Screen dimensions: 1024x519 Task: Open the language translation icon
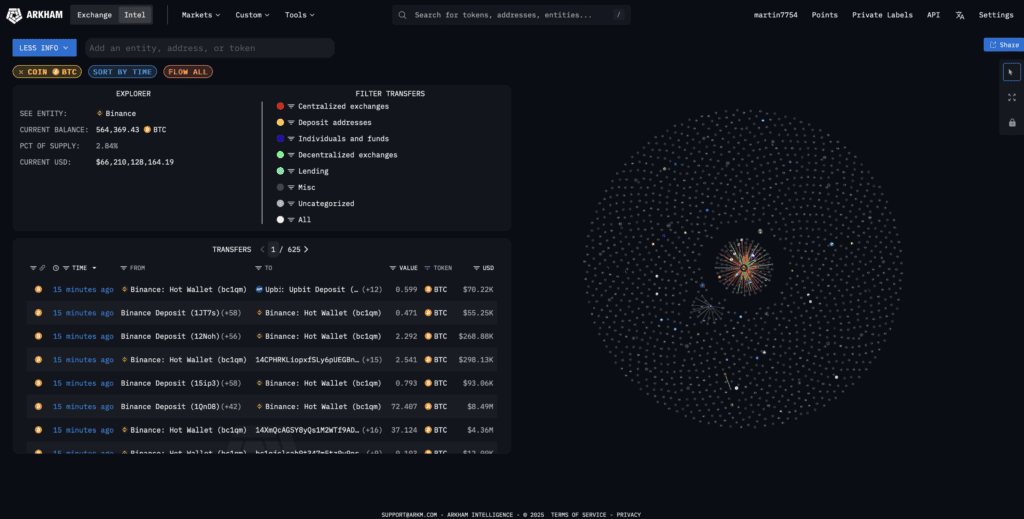[x=959, y=15]
